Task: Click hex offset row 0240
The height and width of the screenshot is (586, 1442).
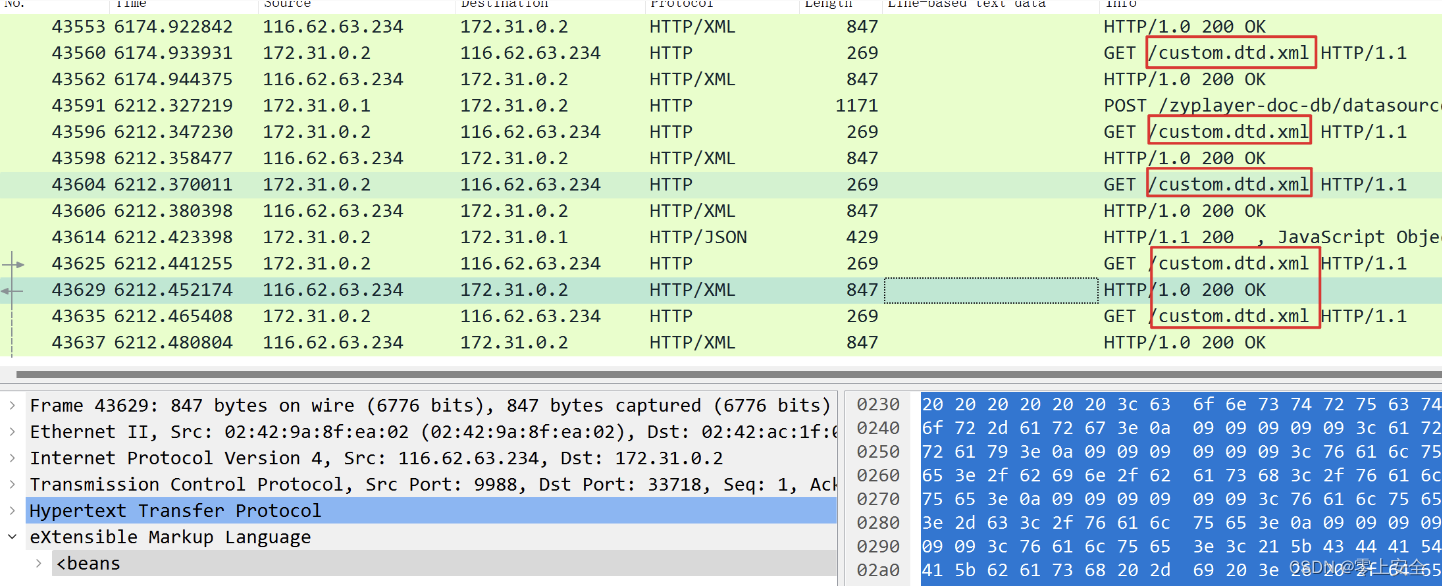Action: pyautogui.click(x=880, y=431)
